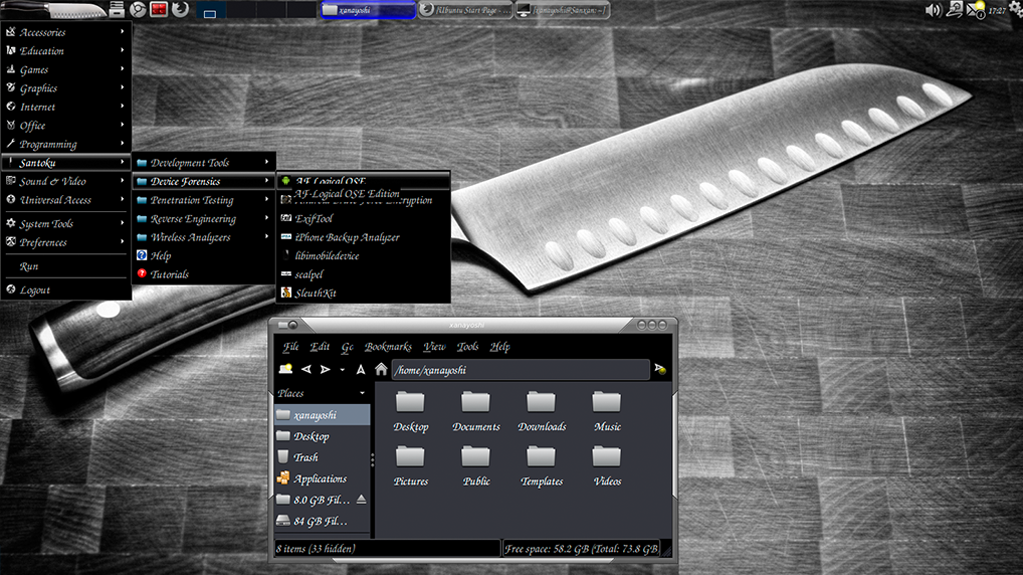Image resolution: width=1023 pixels, height=575 pixels.
Task: Open Santoku Help entry
Action: [204, 256]
